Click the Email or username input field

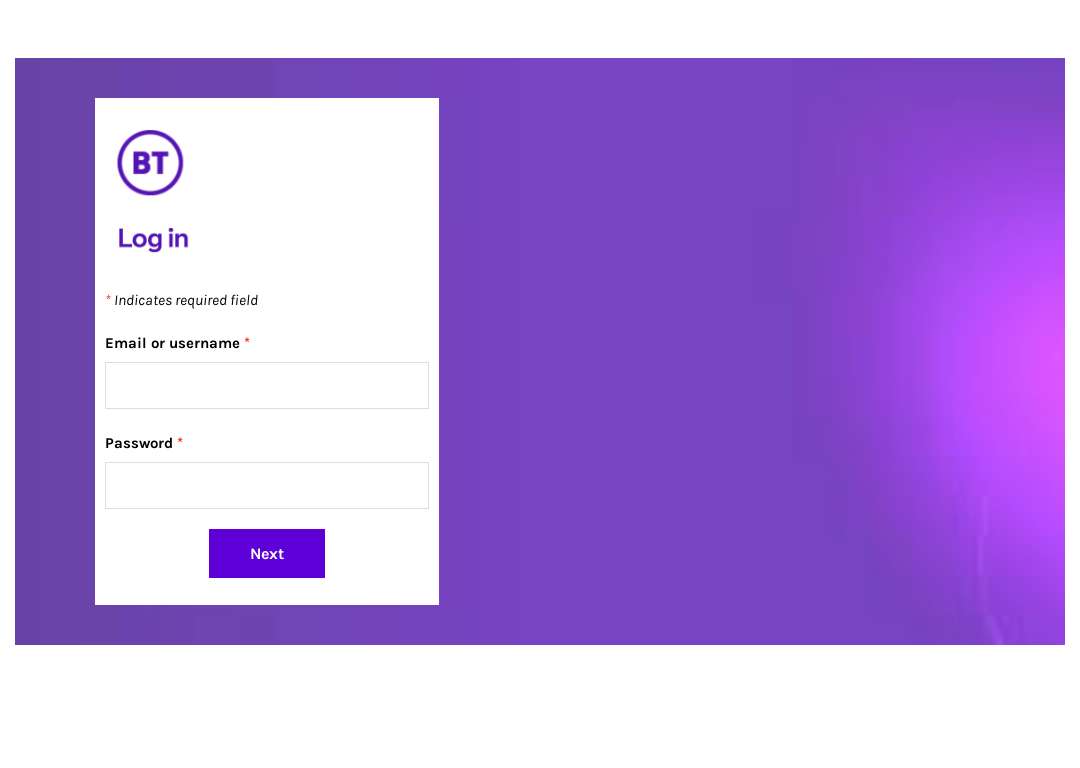[x=267, y=386]
